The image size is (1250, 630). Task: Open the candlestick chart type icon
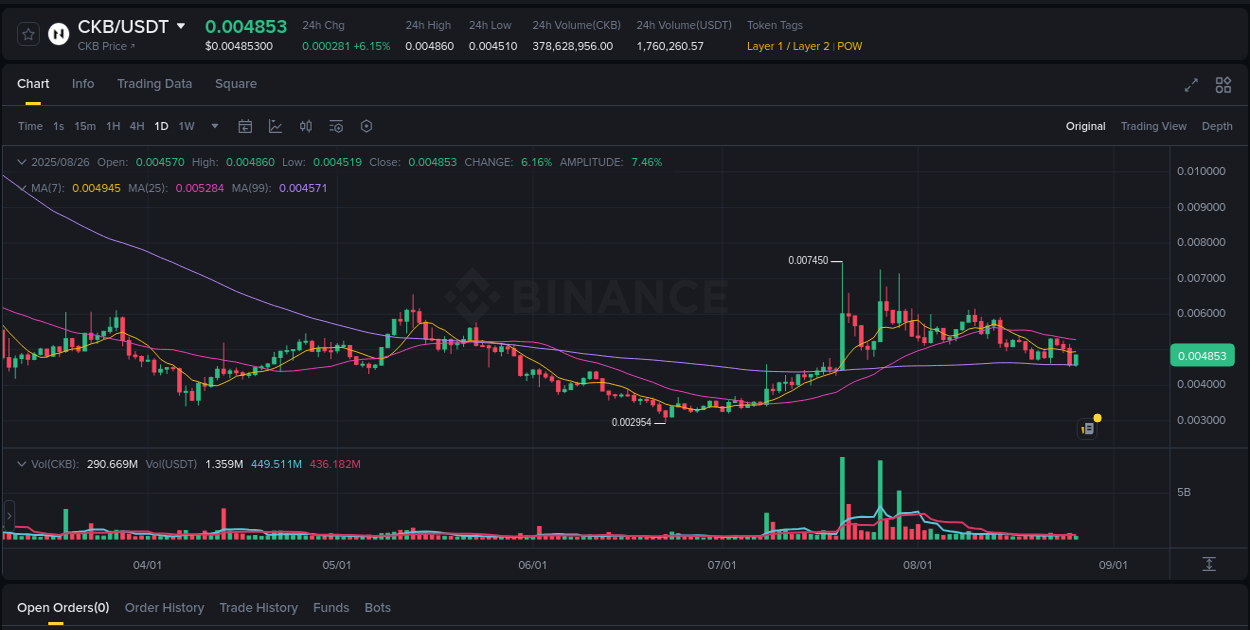click(306, 126)
